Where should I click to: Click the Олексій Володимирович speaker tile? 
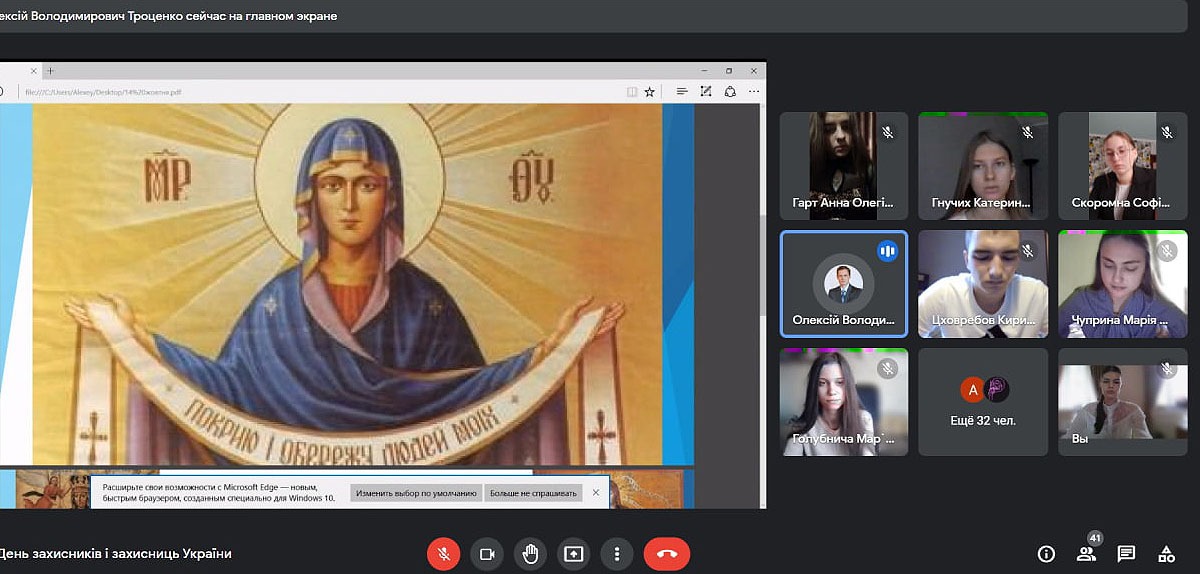pyautogui.click(x=843, y=284)
